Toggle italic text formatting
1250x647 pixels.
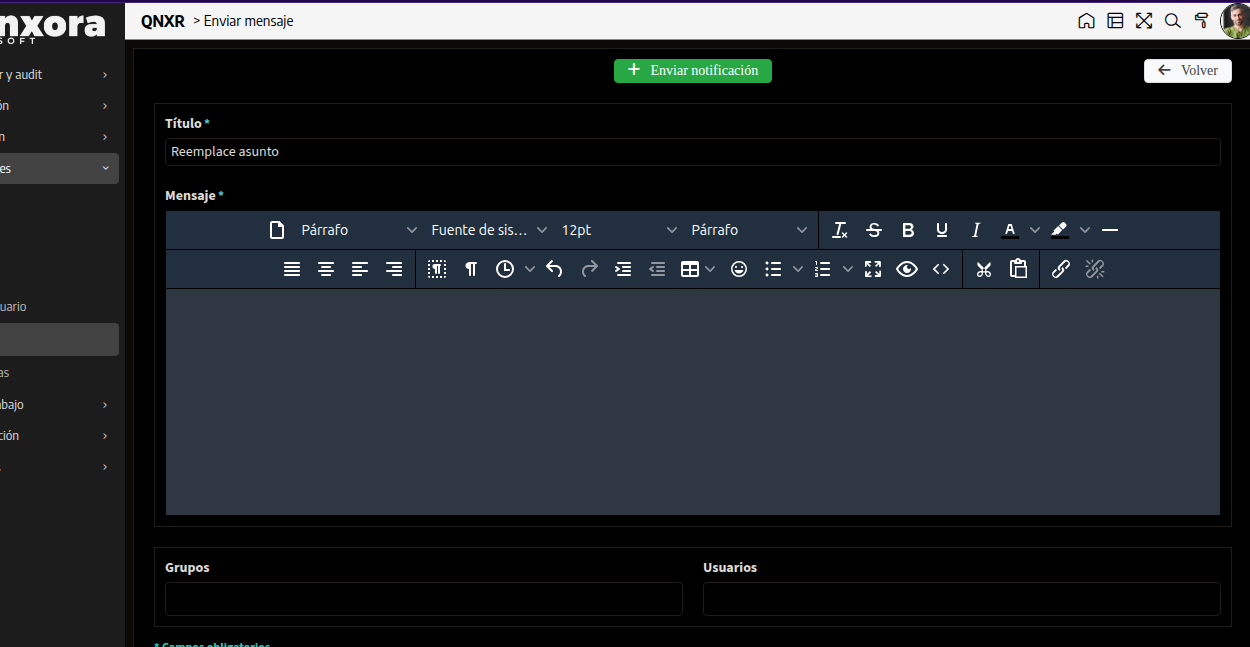pos(976,230)
